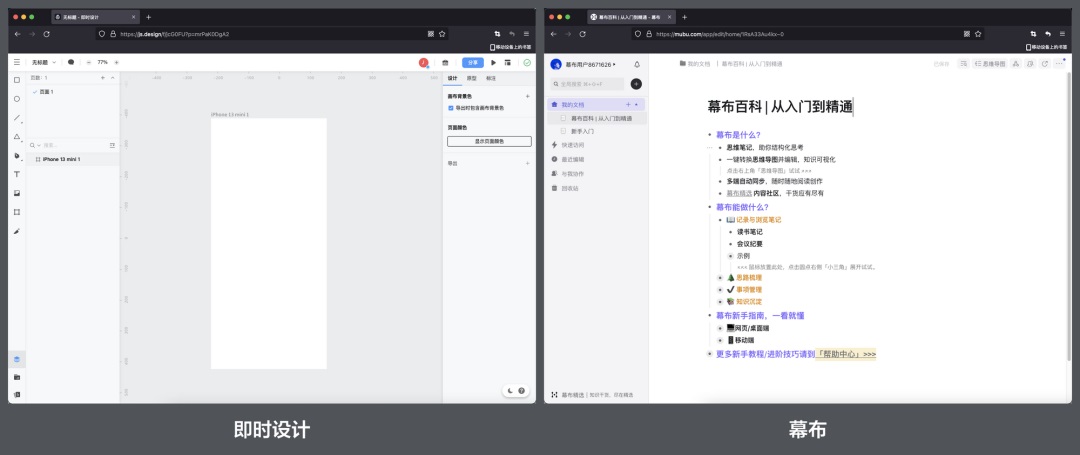Click the blue 分享 button

472,63
